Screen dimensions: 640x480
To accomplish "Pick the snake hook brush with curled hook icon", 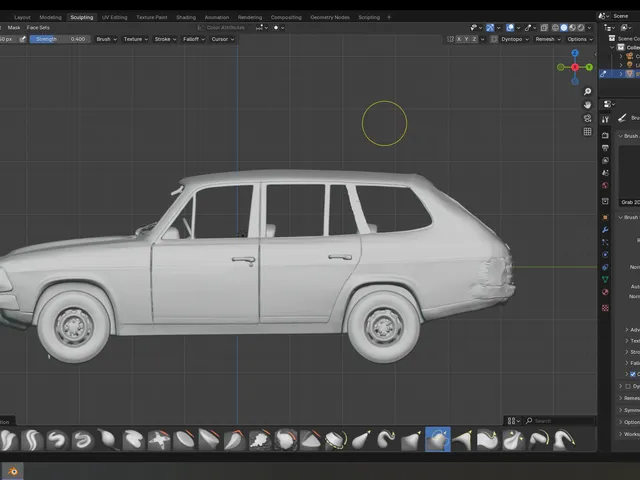I will point(386,440).
